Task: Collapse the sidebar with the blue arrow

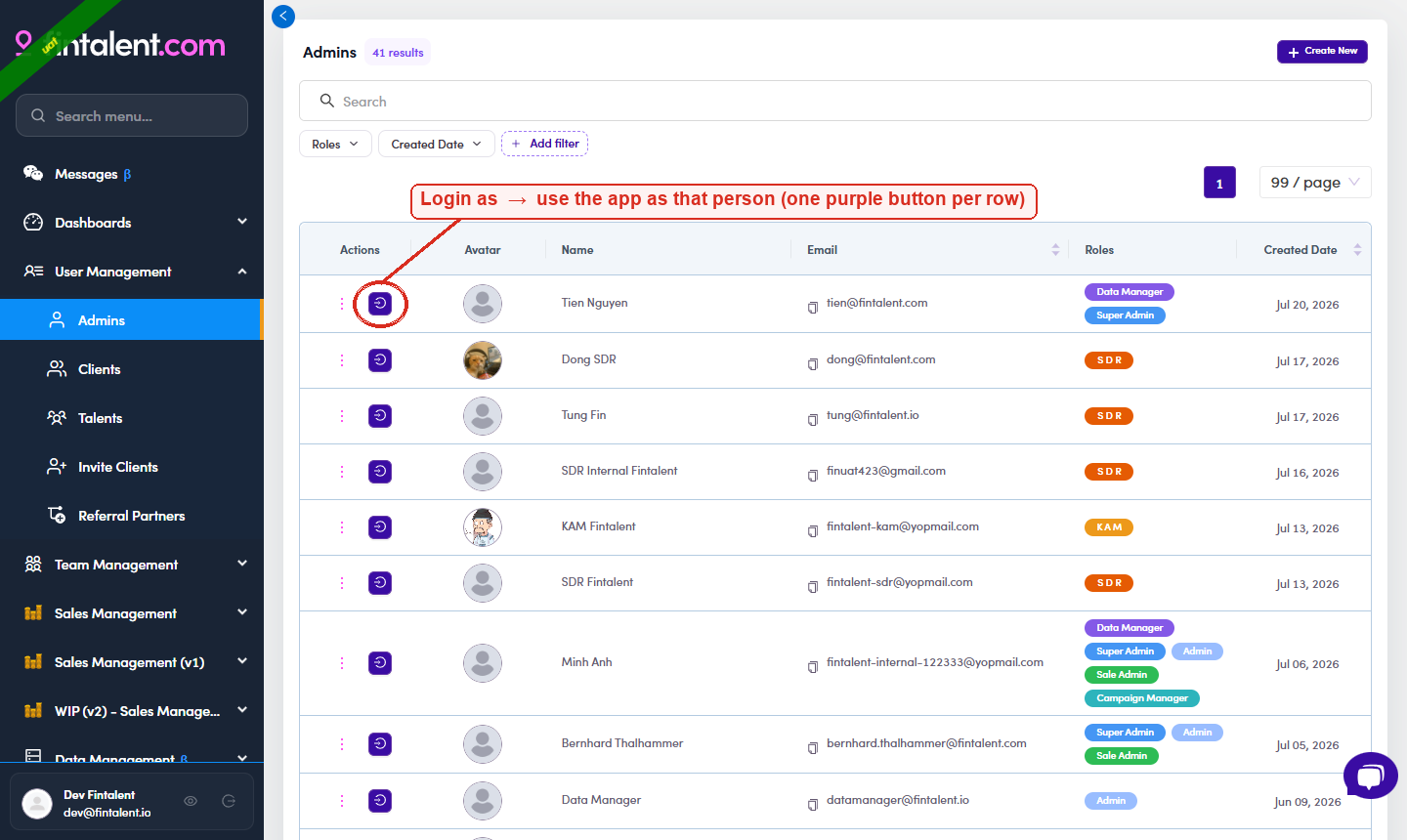Action: (x=283, y=16)
